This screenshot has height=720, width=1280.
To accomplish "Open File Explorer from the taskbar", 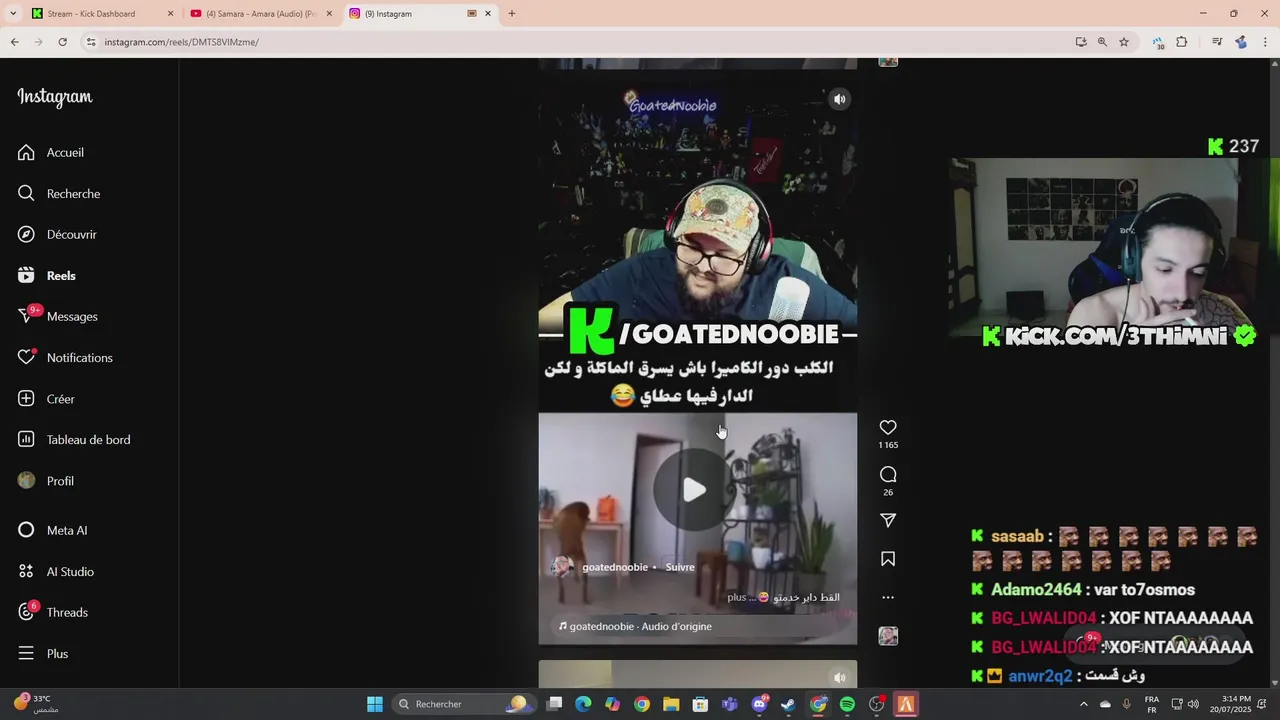I will click(x=671, y=704).
